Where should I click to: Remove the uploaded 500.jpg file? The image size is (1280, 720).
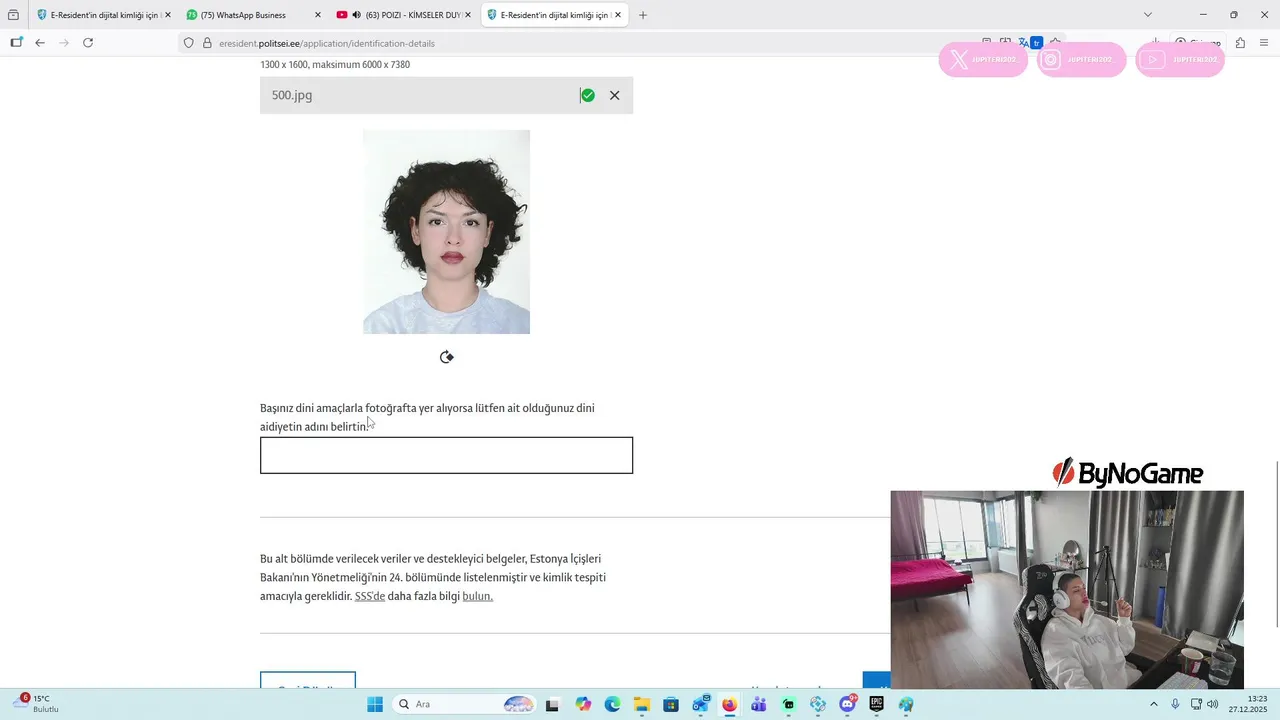pos(614,95)
